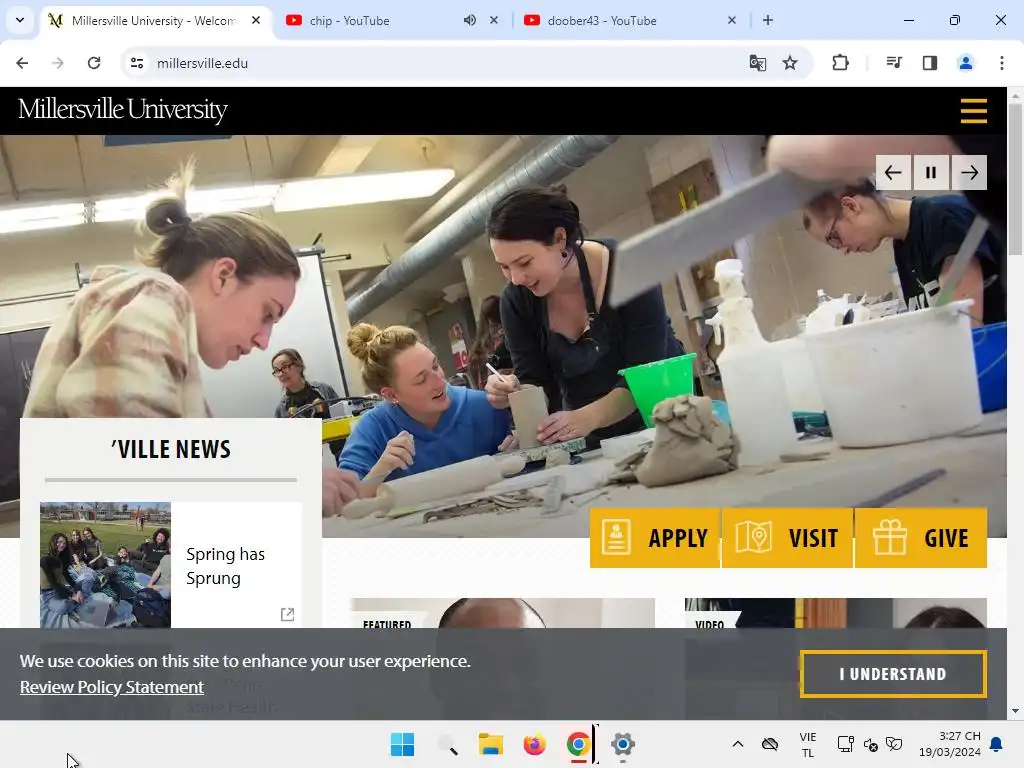The height and width of the screenshot is (768, 1024).
Task: Open the hamburger menu on Millersville site
Action: coord(973,110)
